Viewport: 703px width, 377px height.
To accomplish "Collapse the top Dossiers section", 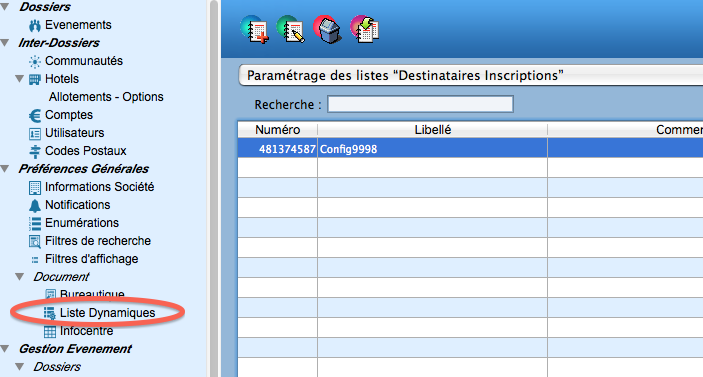I will [x=5, y=7].
